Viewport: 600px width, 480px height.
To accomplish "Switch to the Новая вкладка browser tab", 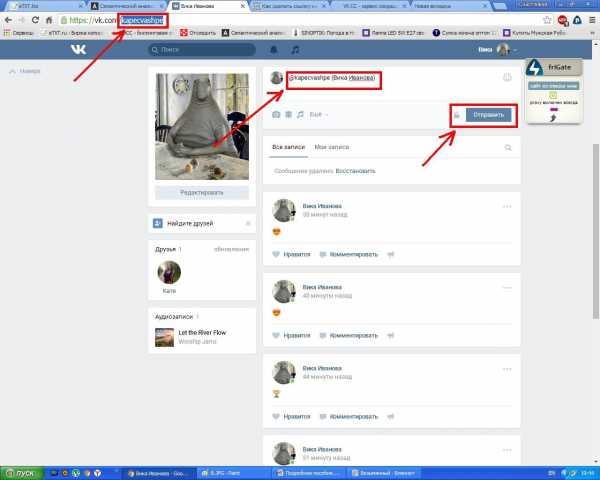I will 448,6.
